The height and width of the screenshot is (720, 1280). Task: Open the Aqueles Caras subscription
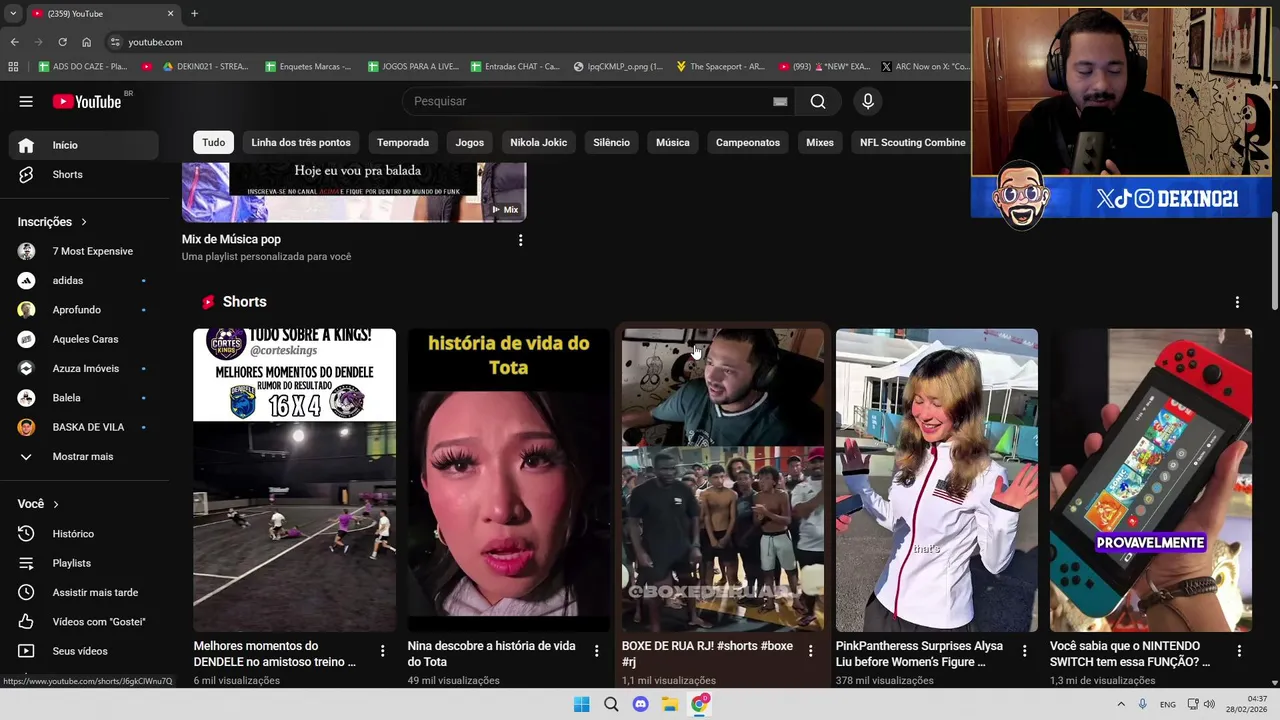click(x=84, y=339)
